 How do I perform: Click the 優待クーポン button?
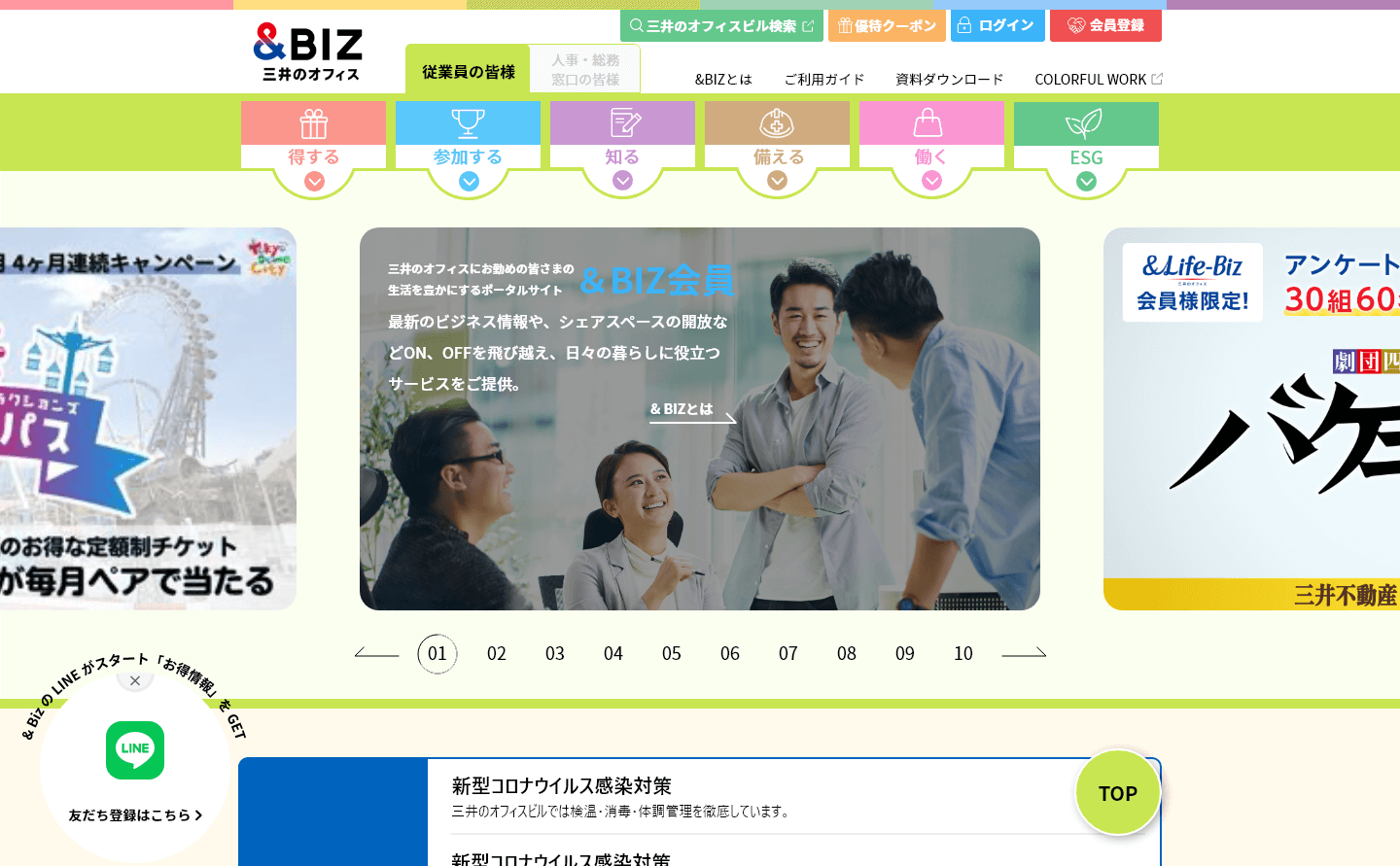pos(887,26)
